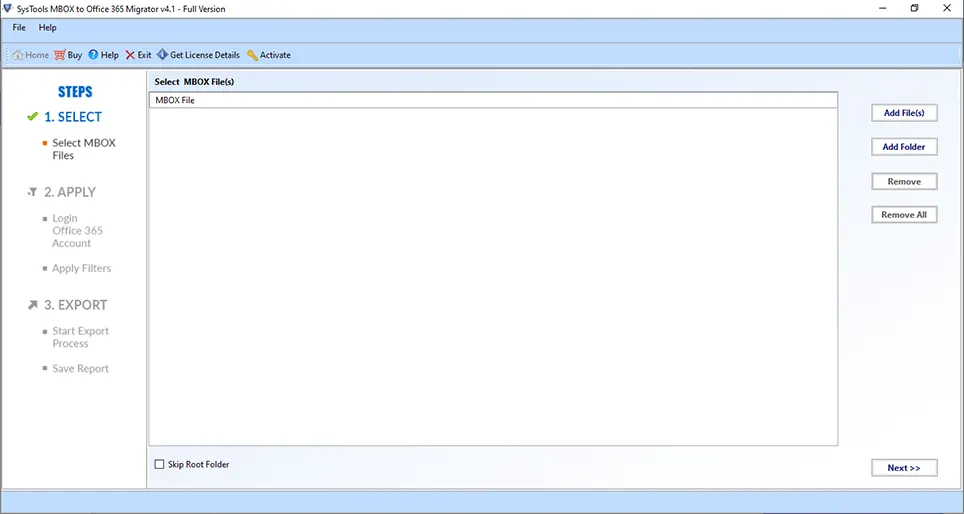Click the SysTools app icon in title bar
Screen dimensions: 964x514
point(7,9)
